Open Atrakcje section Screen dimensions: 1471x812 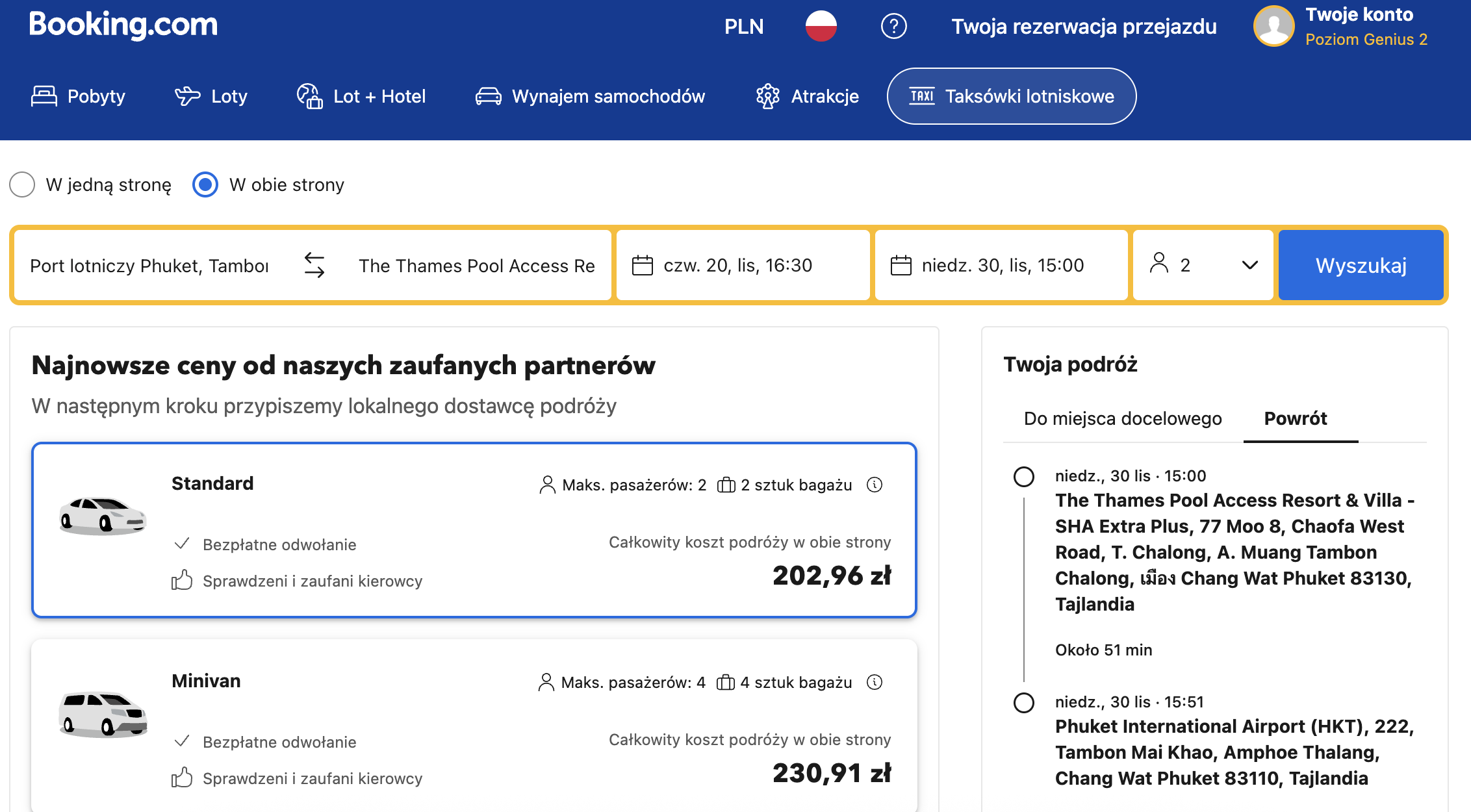(x=808, y=96)
